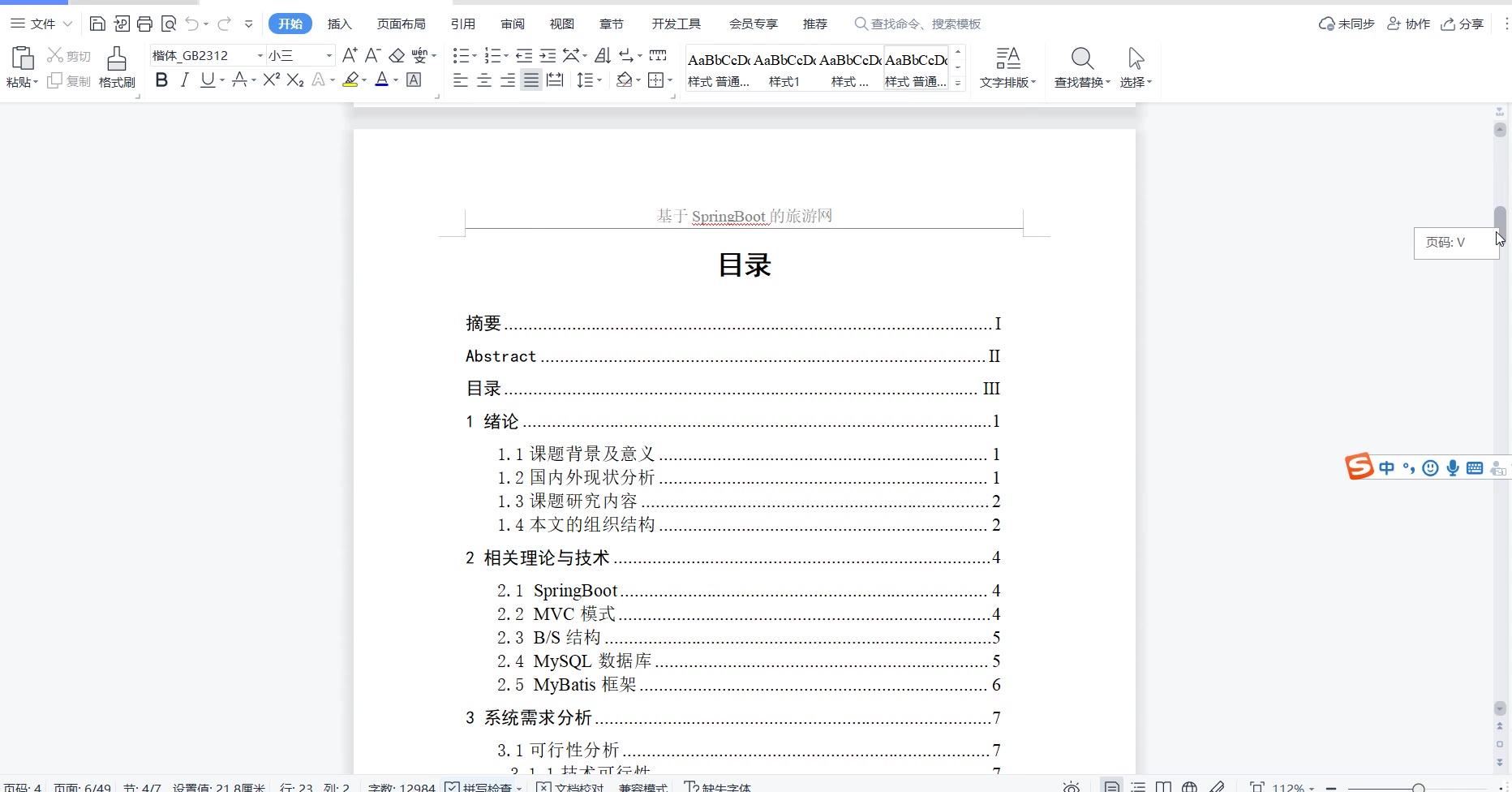Open the highlight color dropdown arrow
Screen dimensions: 1512x792
[x=364, y=80]
